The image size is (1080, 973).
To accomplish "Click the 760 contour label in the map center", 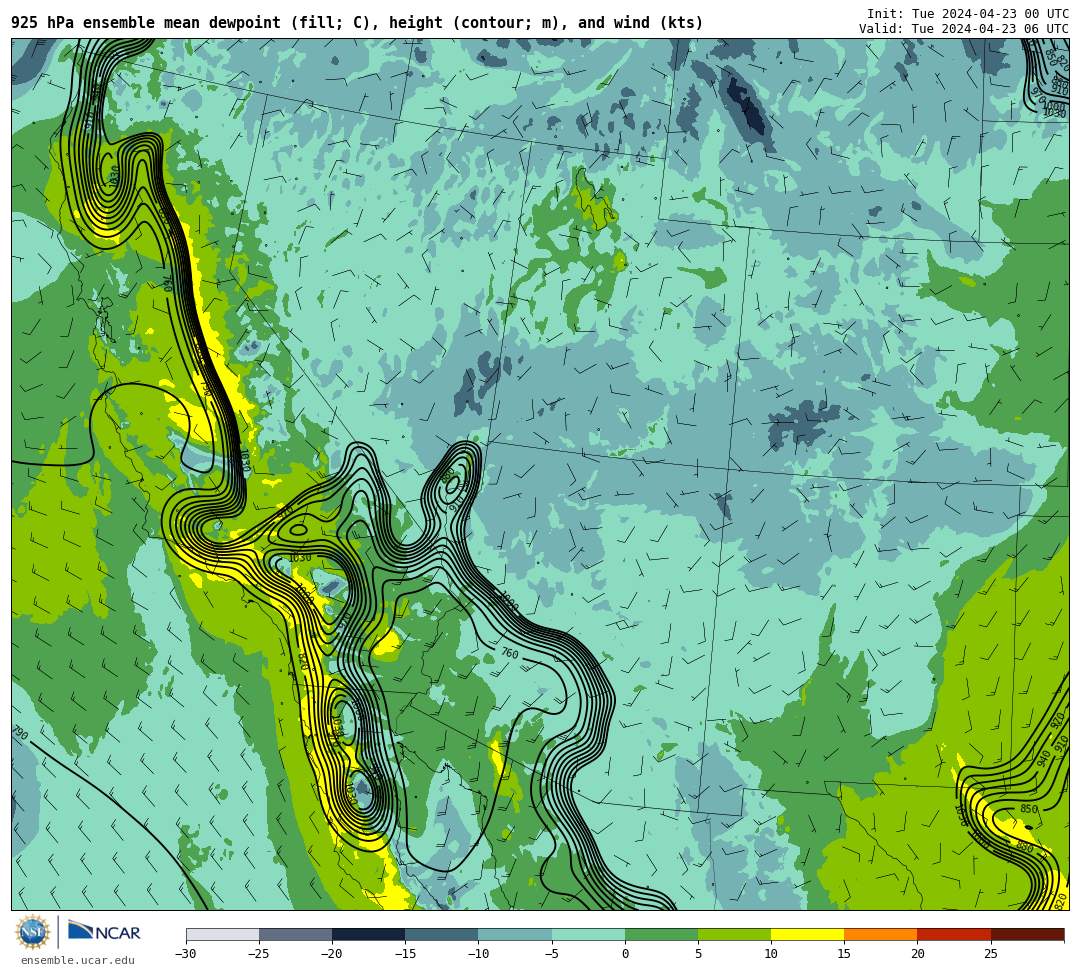I will pyautogui.click(x=510, y=653).
